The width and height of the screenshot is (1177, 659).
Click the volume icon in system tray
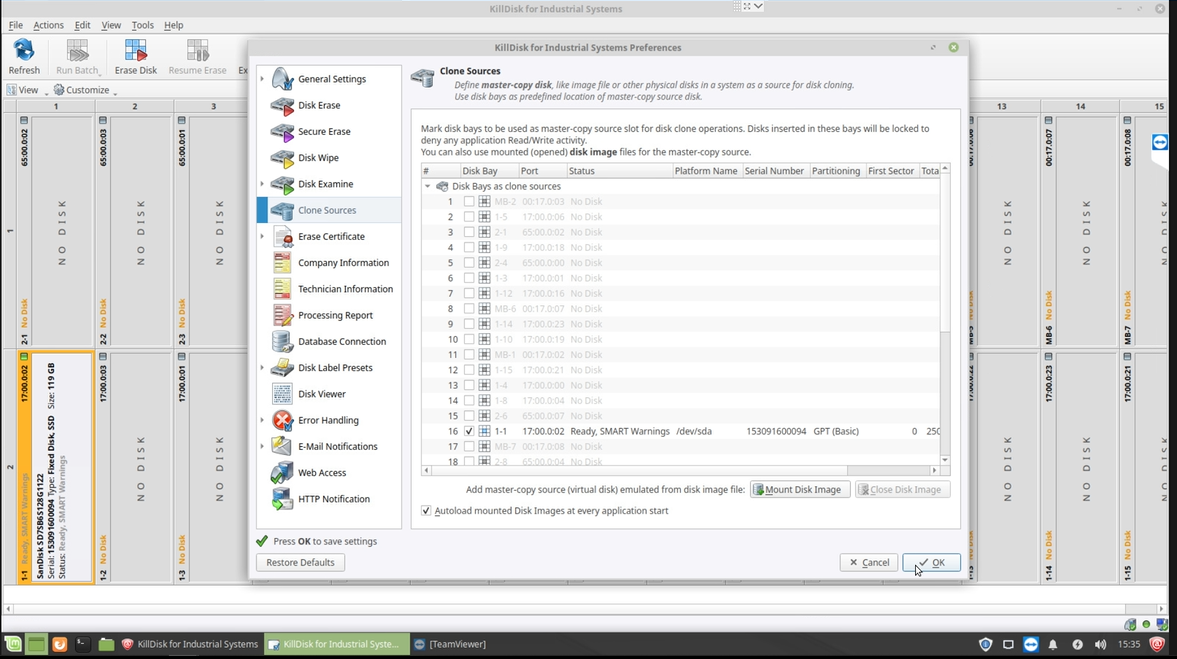pyautogui.click(x=1100, y=644)
